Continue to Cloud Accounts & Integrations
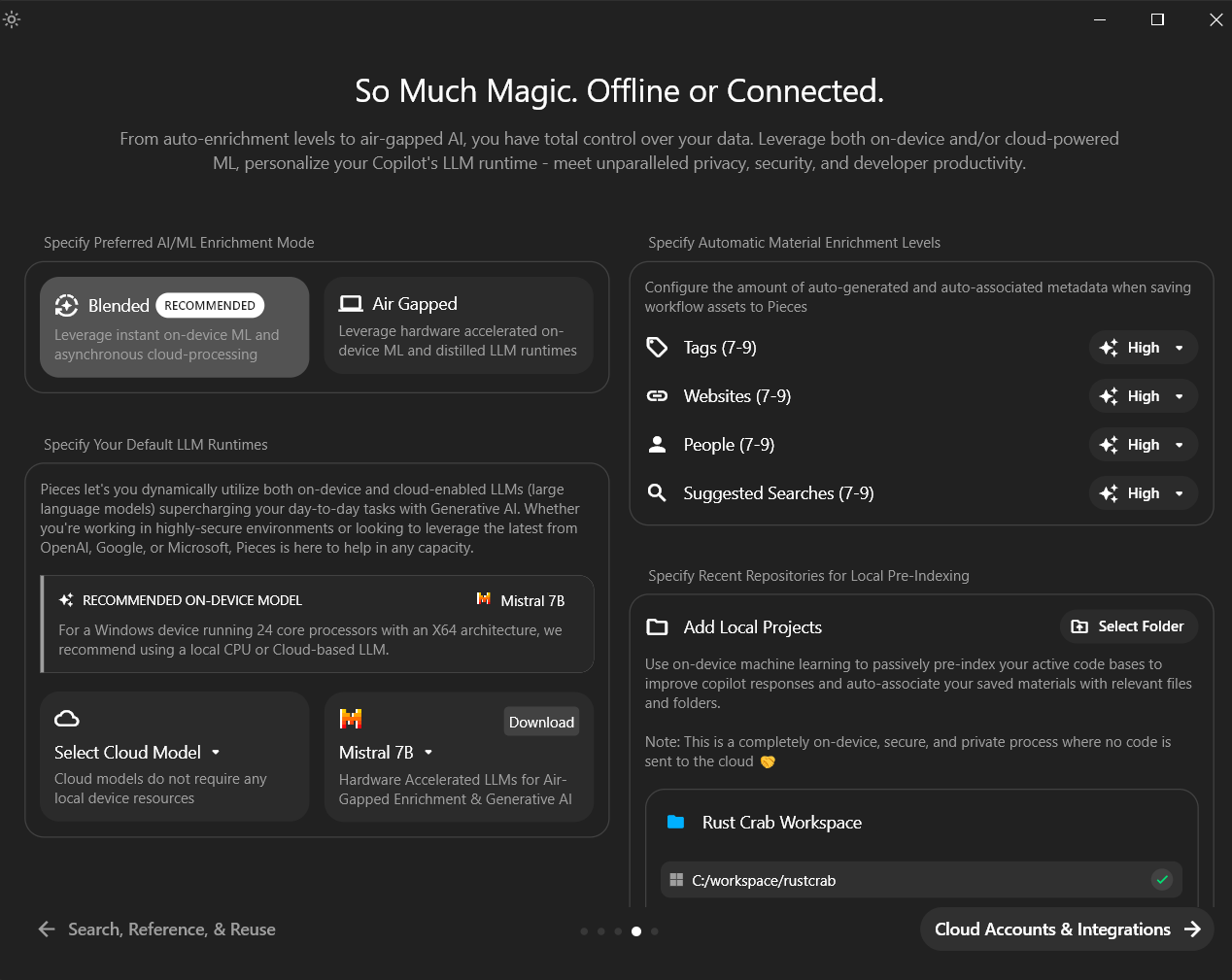This screenshot has width=1232, height=980. [1067, 929]
